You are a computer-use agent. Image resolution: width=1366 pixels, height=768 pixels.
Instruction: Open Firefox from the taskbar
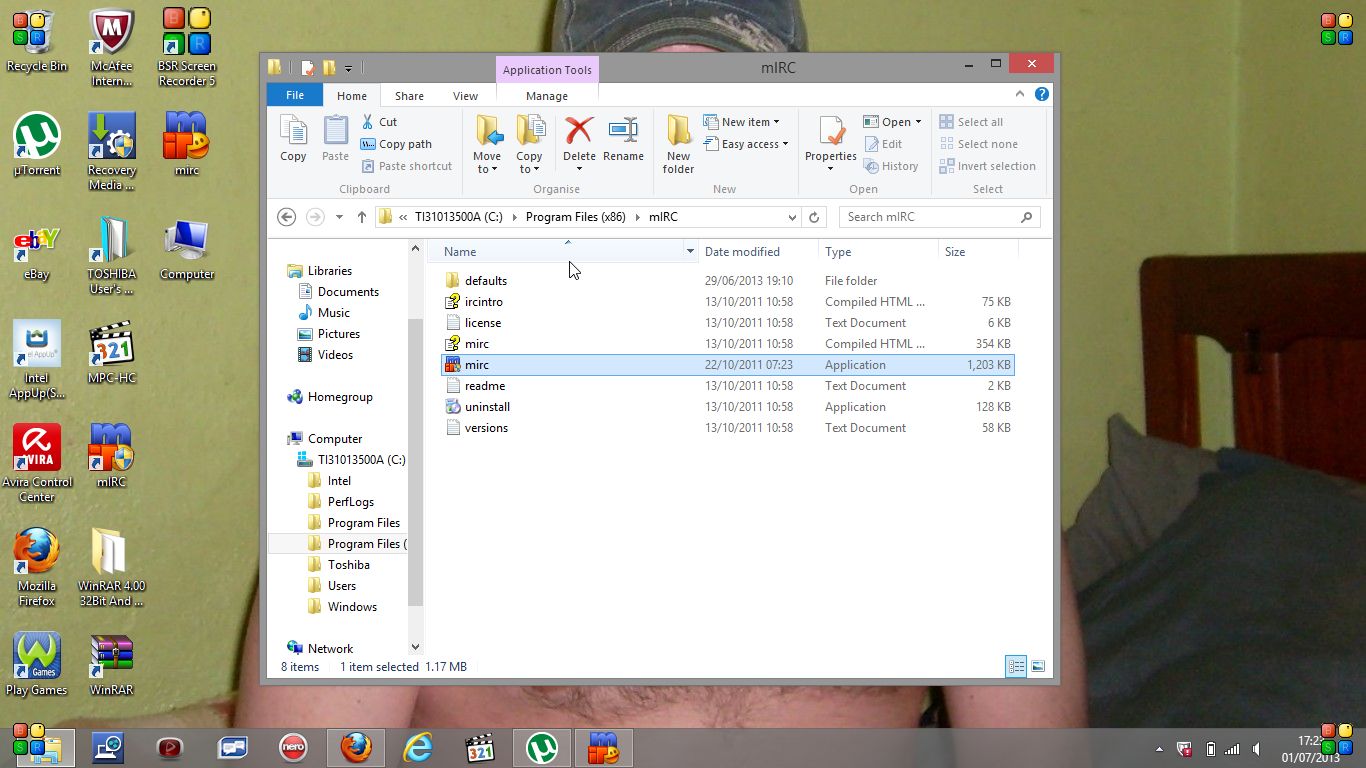(356, 747)
